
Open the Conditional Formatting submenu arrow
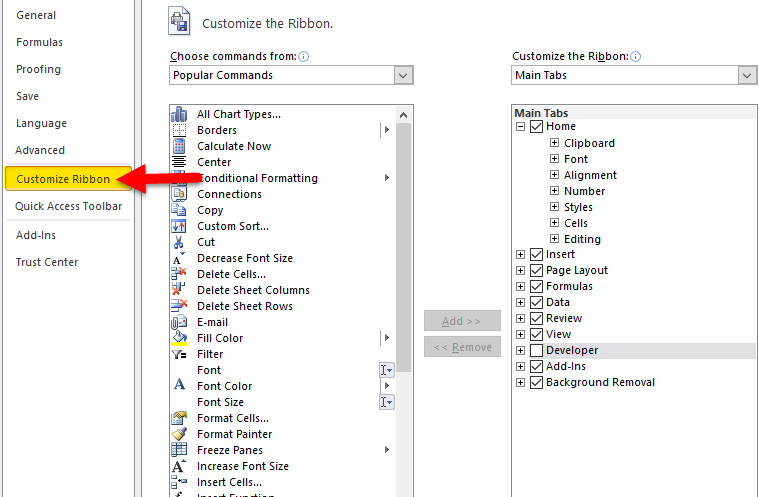point(387,178)
